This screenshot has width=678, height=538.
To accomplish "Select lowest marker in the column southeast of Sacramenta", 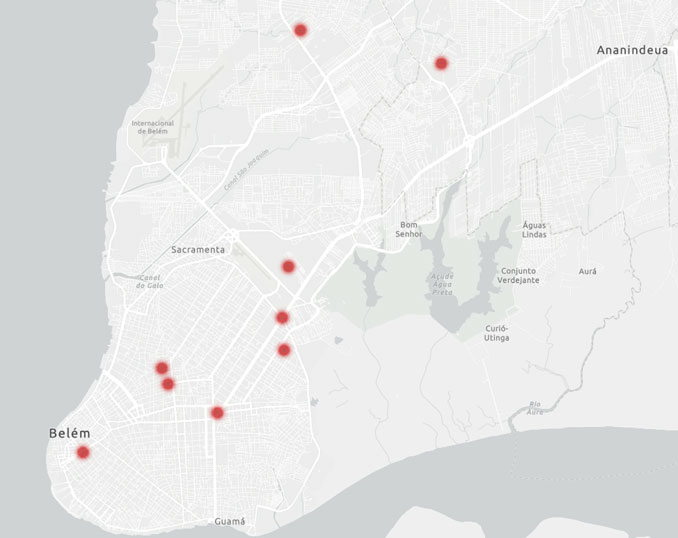I will point(284,350).
